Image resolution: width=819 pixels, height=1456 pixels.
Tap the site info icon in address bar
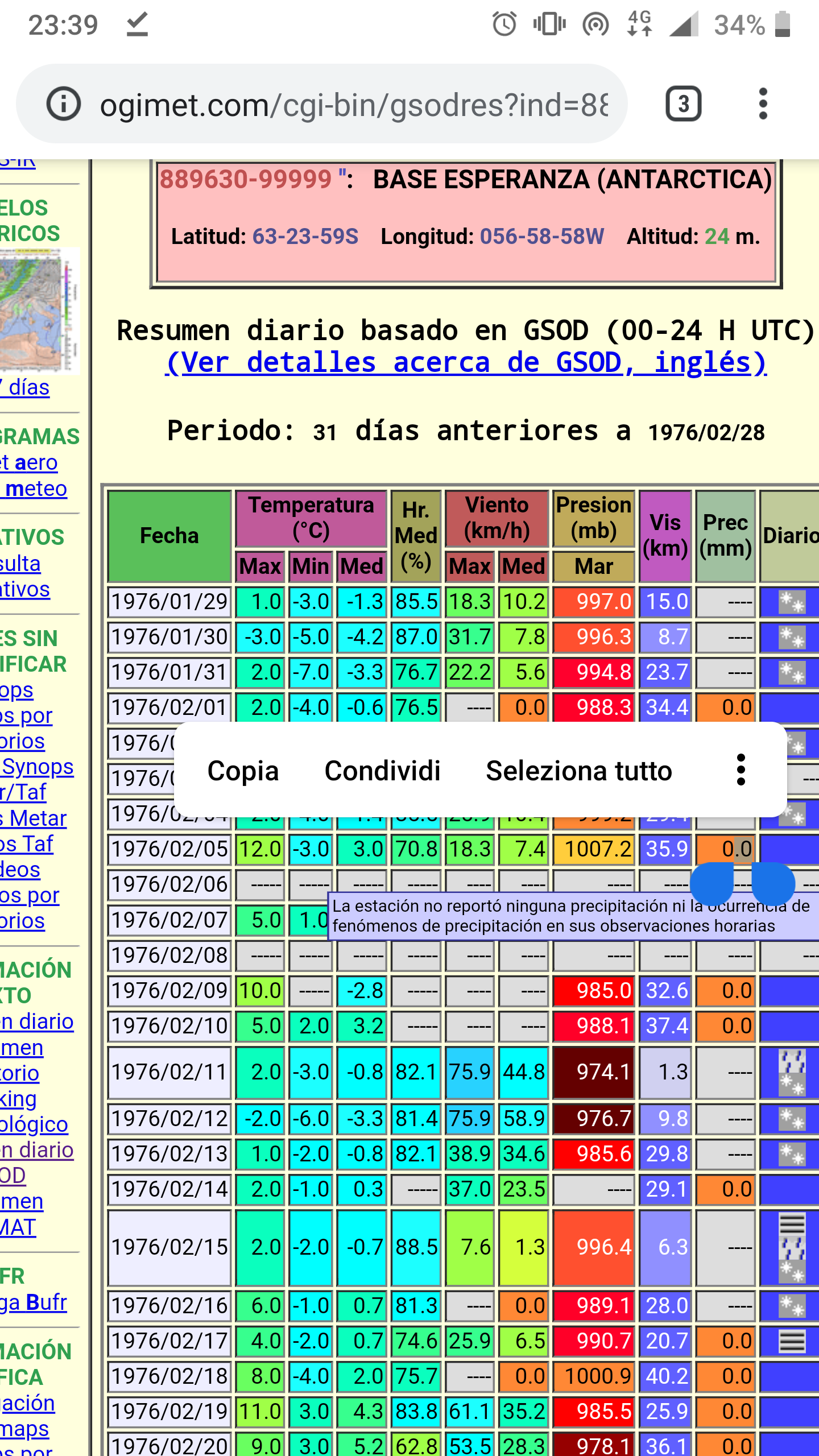63,104
